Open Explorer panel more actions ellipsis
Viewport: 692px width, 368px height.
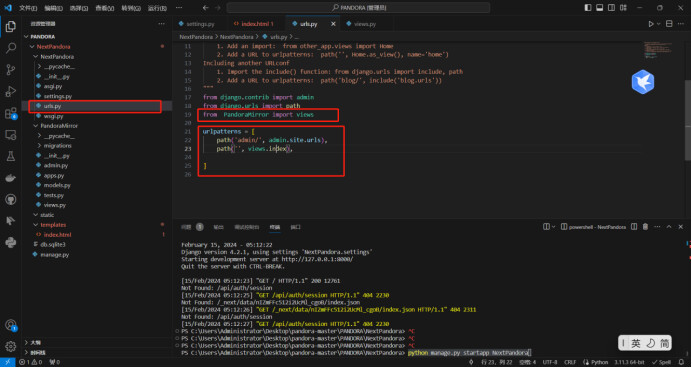(x=162, y=24)
